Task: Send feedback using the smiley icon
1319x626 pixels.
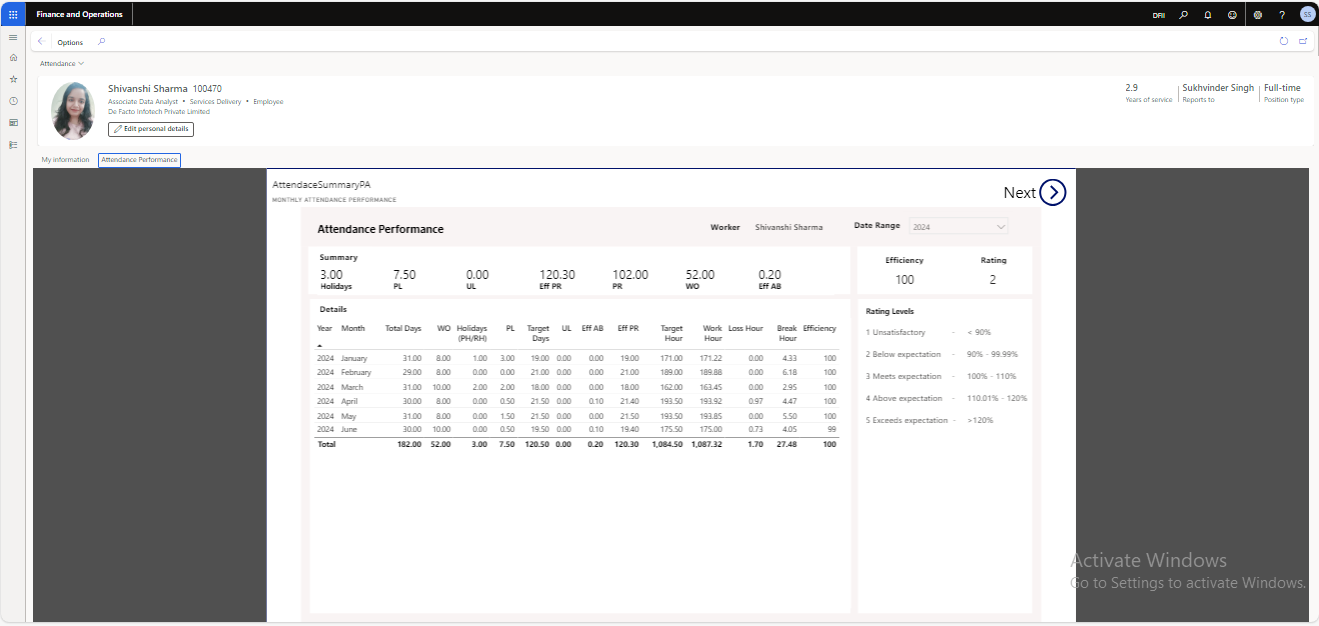Action: coord(1232,15)
